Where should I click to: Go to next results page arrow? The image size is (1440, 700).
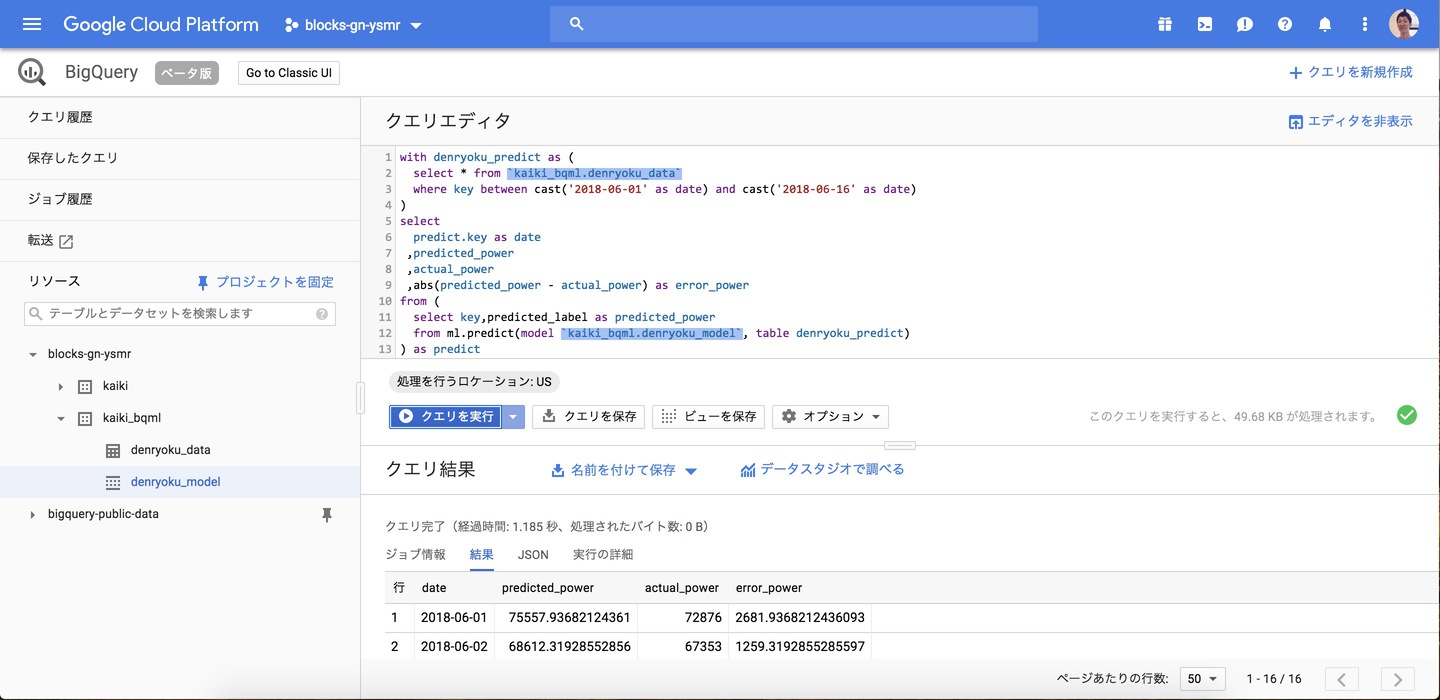point(1397,679)
